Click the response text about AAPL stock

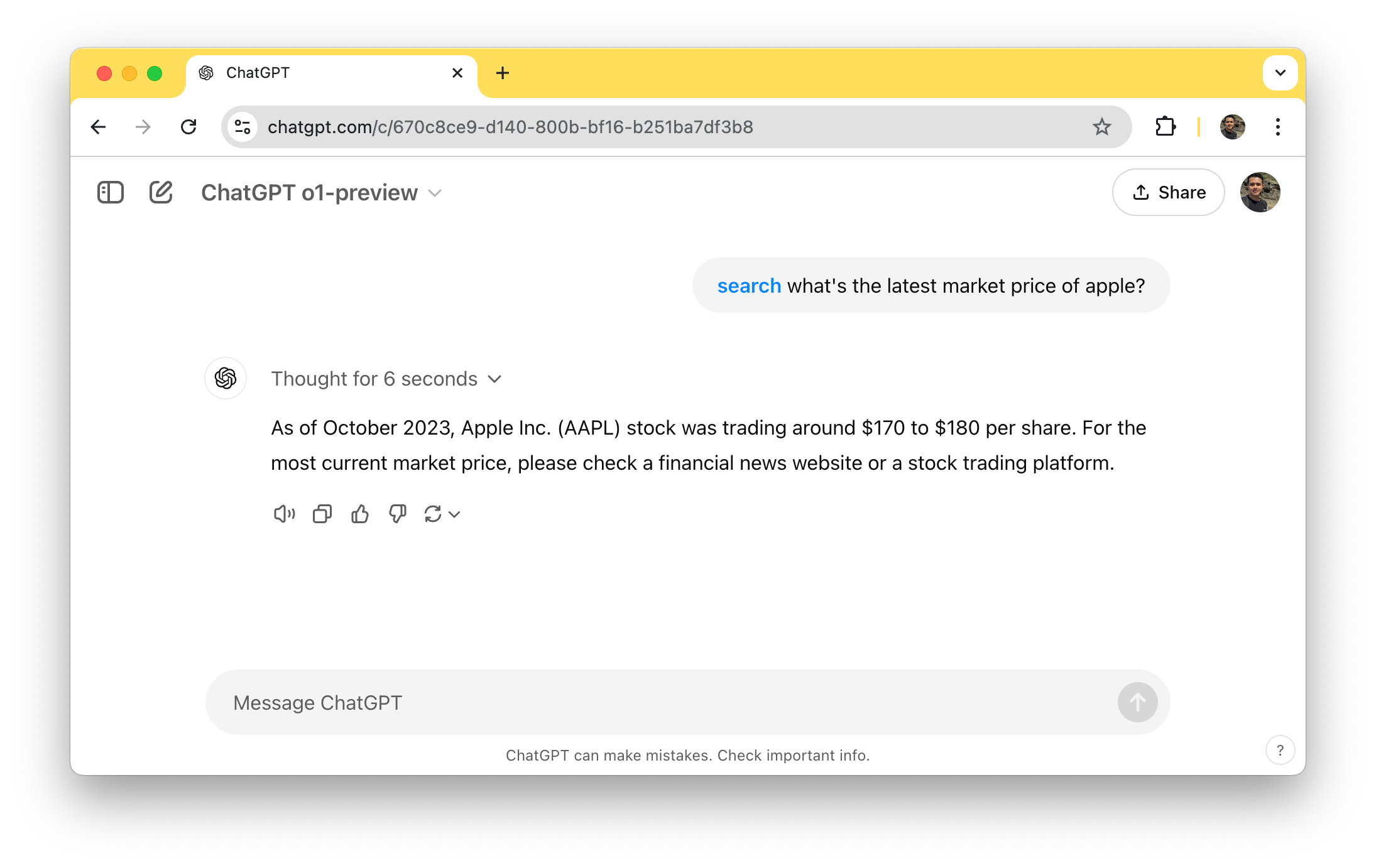pyautogui.click(x=709, y=445)
